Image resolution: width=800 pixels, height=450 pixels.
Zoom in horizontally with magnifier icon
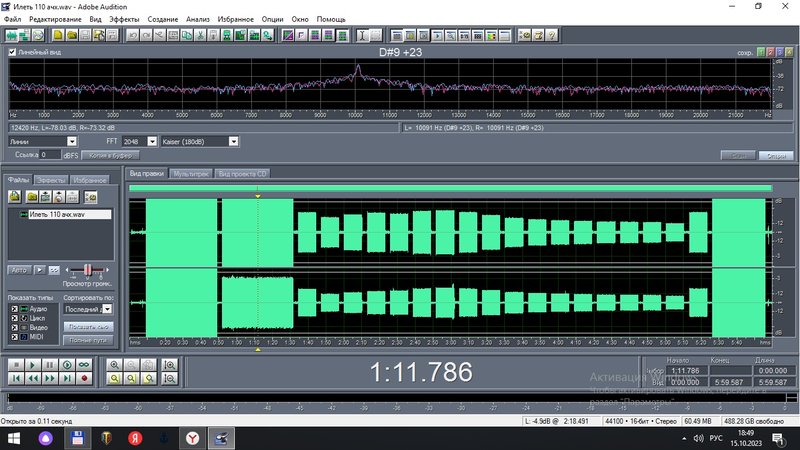point(114,365)
